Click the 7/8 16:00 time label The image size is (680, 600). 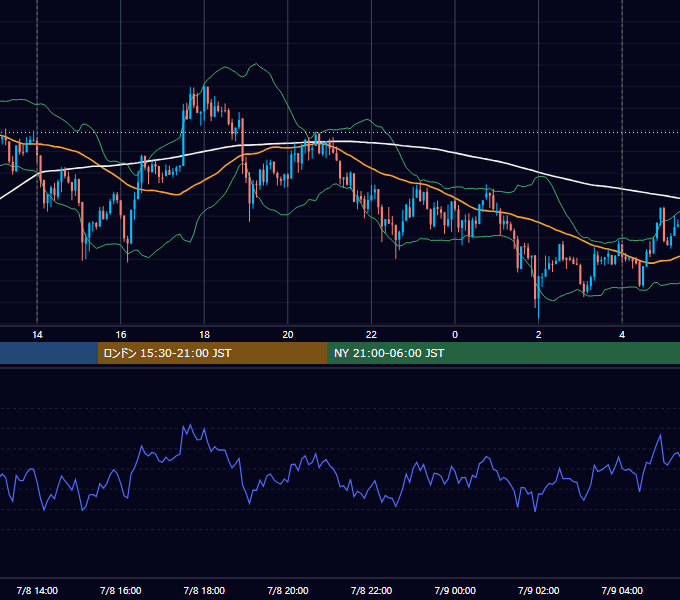click(121, 590)
